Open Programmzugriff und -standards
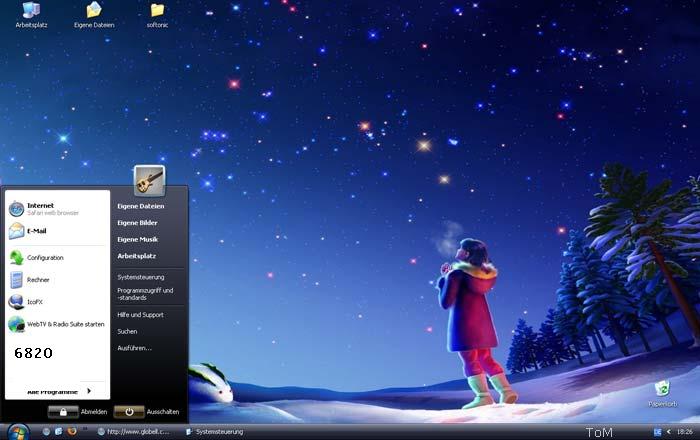Image resolution: width=700 pixels, height=440 pixels. coord(145,294)
